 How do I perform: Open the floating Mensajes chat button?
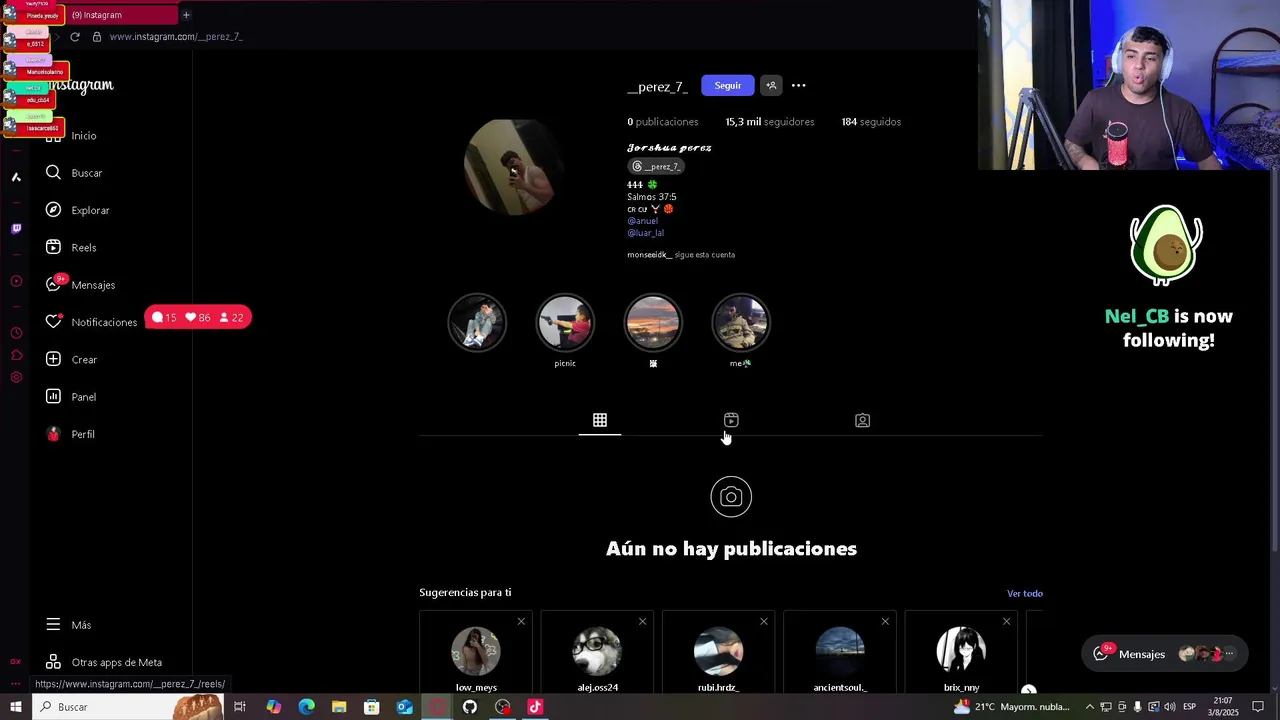coord(1165,654)
